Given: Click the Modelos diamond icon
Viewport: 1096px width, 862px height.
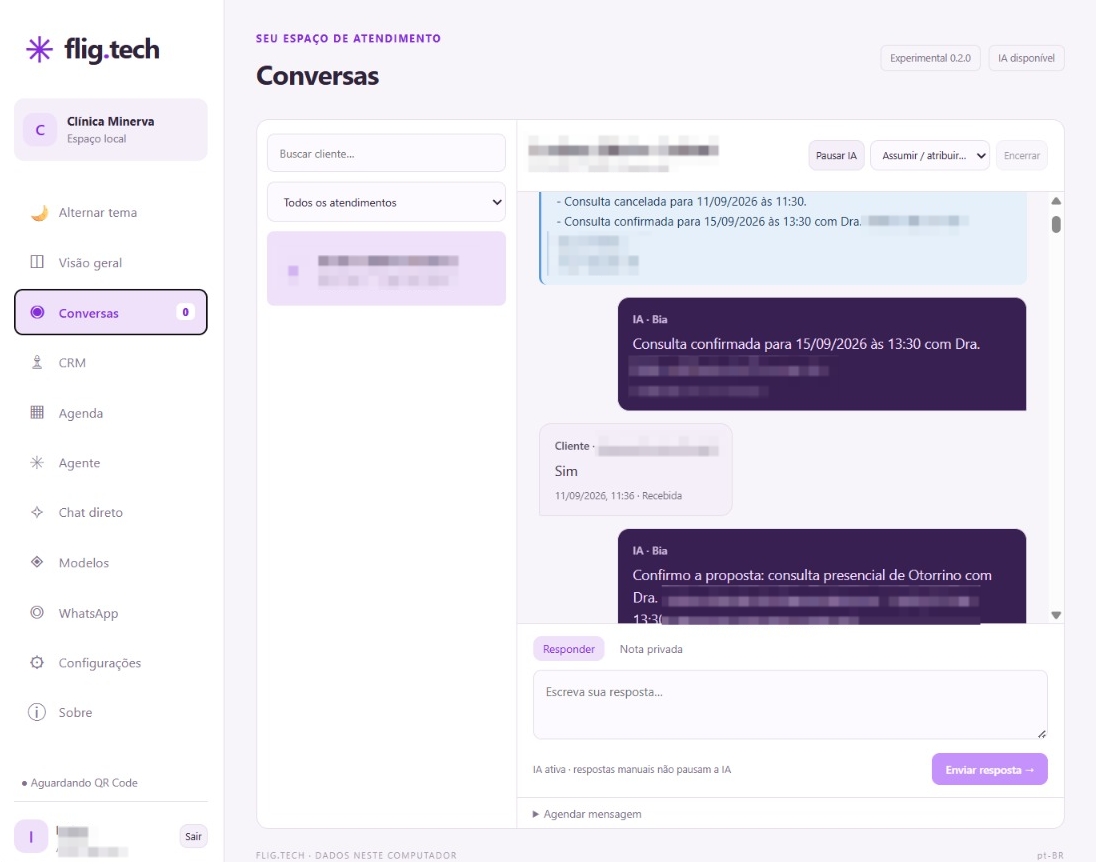Looking at the screenshot, I should [37, 562].
